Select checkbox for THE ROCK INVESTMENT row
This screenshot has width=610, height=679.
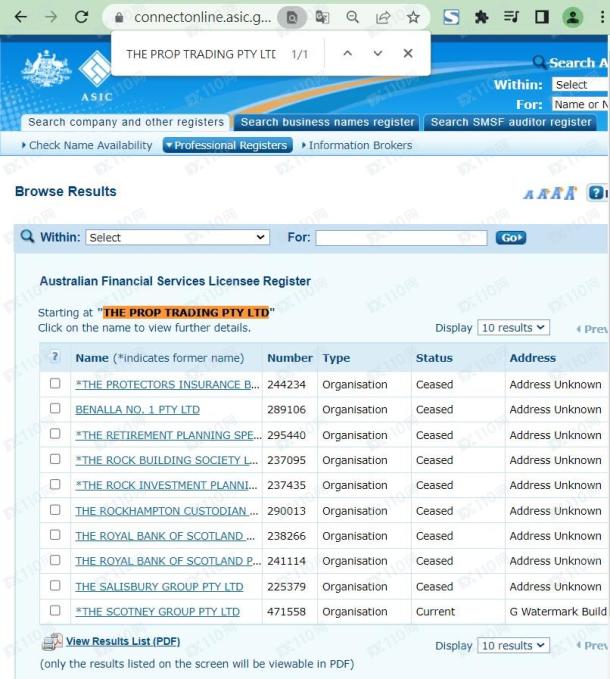point(55,484)
